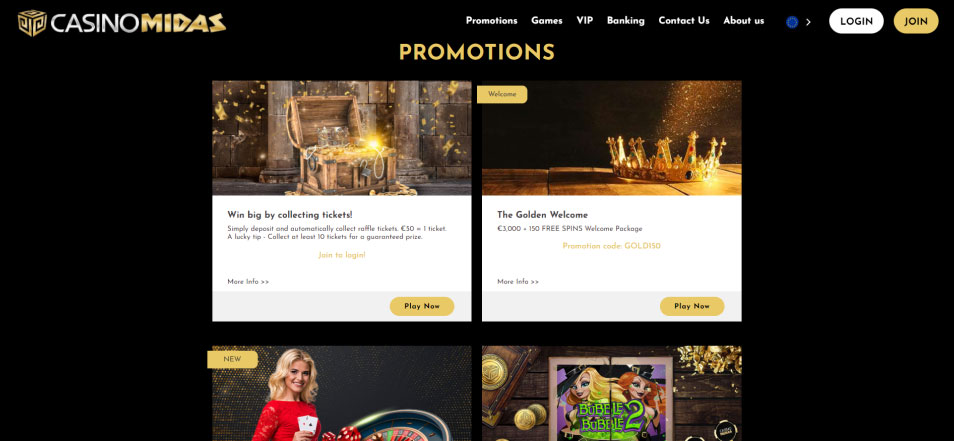
Task: Select the EU flag language icon
Action: tap(792, 22)
